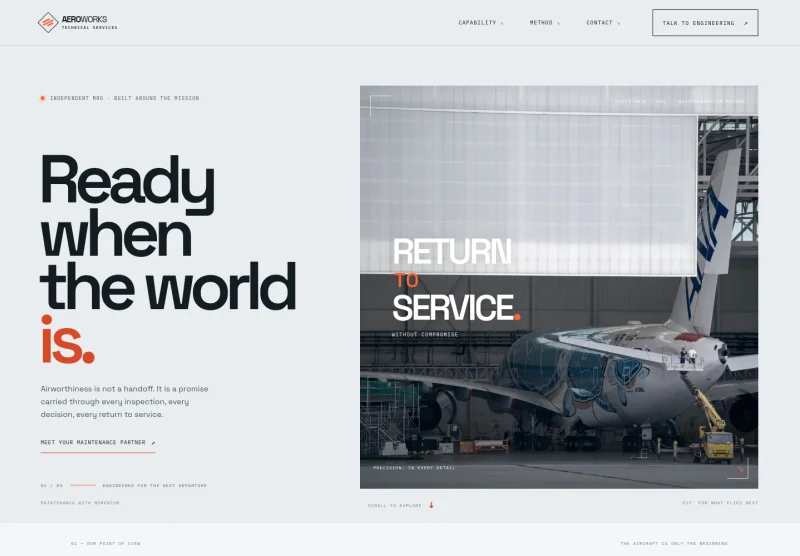Click the orange progress line after 01 / 03
The height and width of the screenshot is (556, 800).
click(x=83, y=485)
